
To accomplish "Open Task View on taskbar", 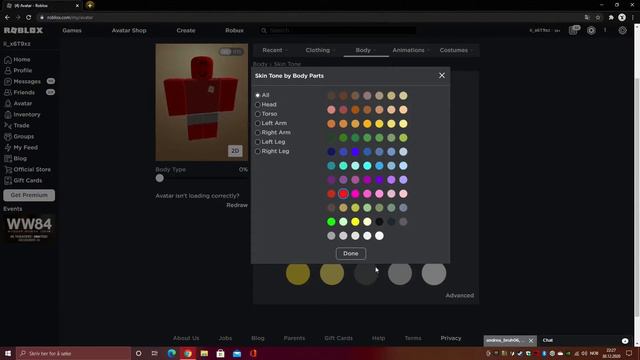I will 155,353.
